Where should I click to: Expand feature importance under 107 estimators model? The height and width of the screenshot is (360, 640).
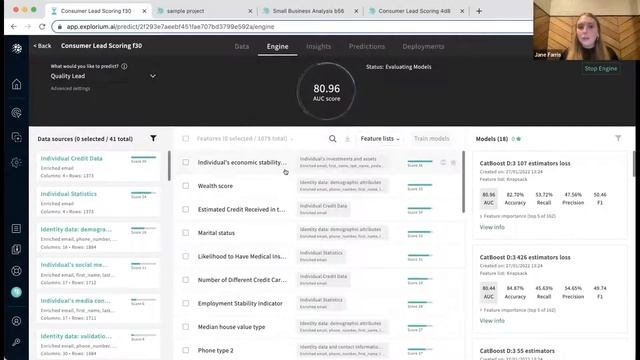point(518,216)
